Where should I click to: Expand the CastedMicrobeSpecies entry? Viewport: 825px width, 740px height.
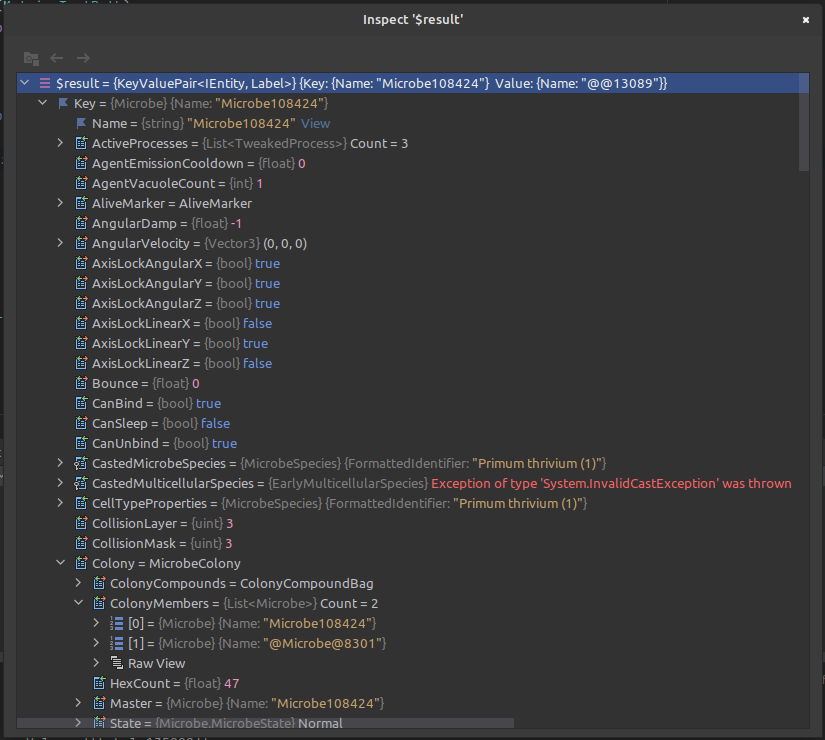click(60, 463)
